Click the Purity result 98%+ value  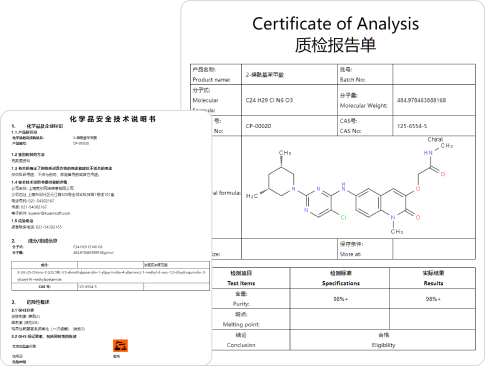(x=433, y=299)
